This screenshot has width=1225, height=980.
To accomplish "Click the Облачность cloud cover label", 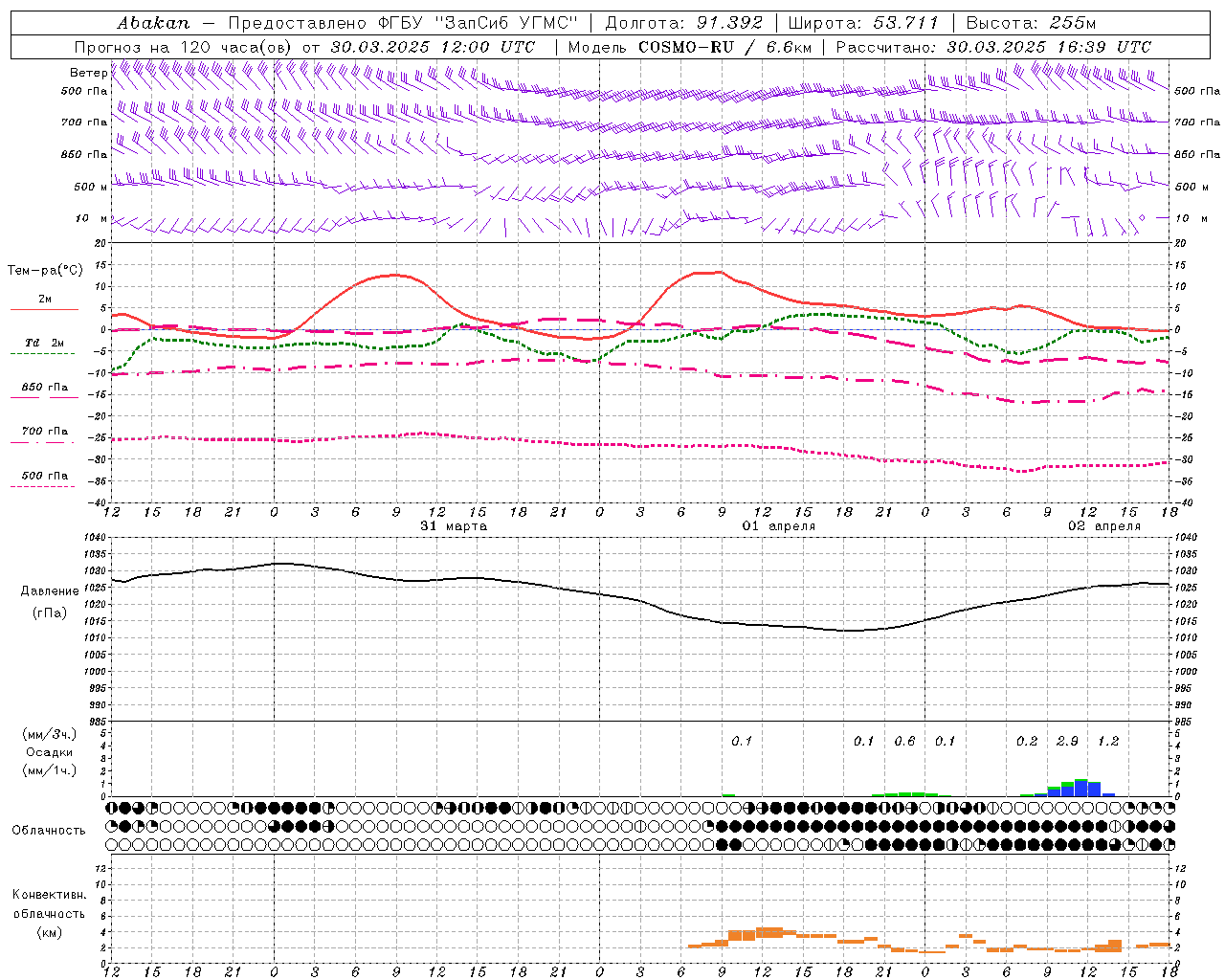I will click(x=49, y=831).
